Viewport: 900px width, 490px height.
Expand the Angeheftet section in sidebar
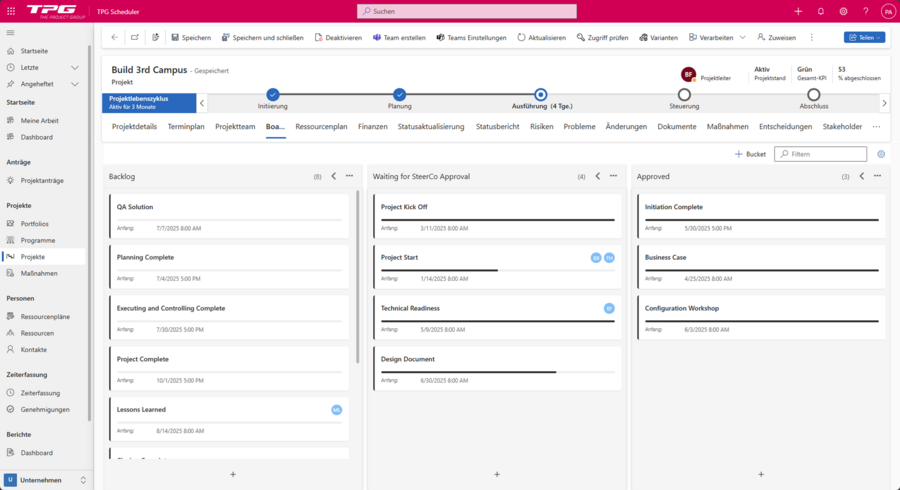tap(75, 84)
